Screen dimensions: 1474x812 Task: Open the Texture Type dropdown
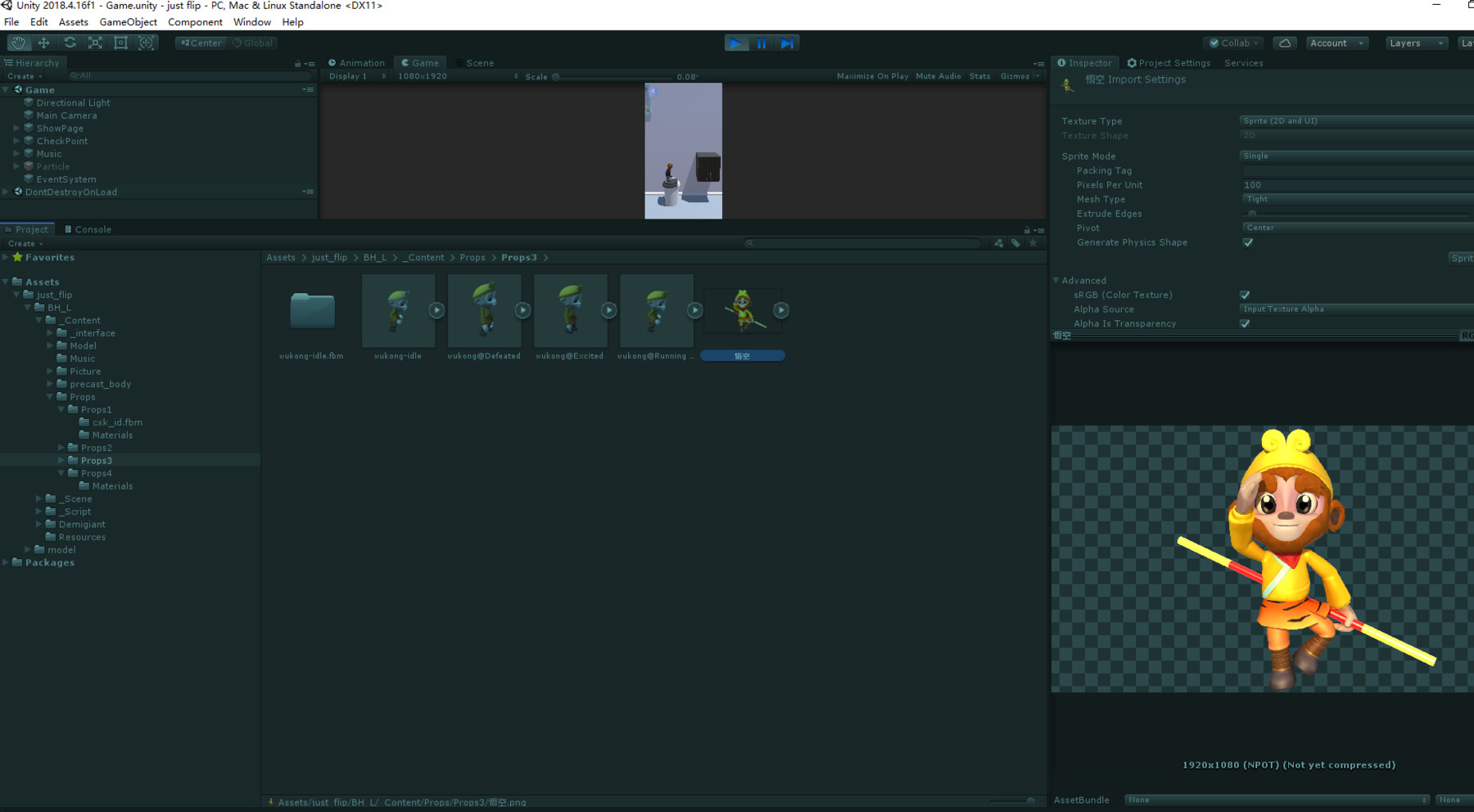point(1356,121)
